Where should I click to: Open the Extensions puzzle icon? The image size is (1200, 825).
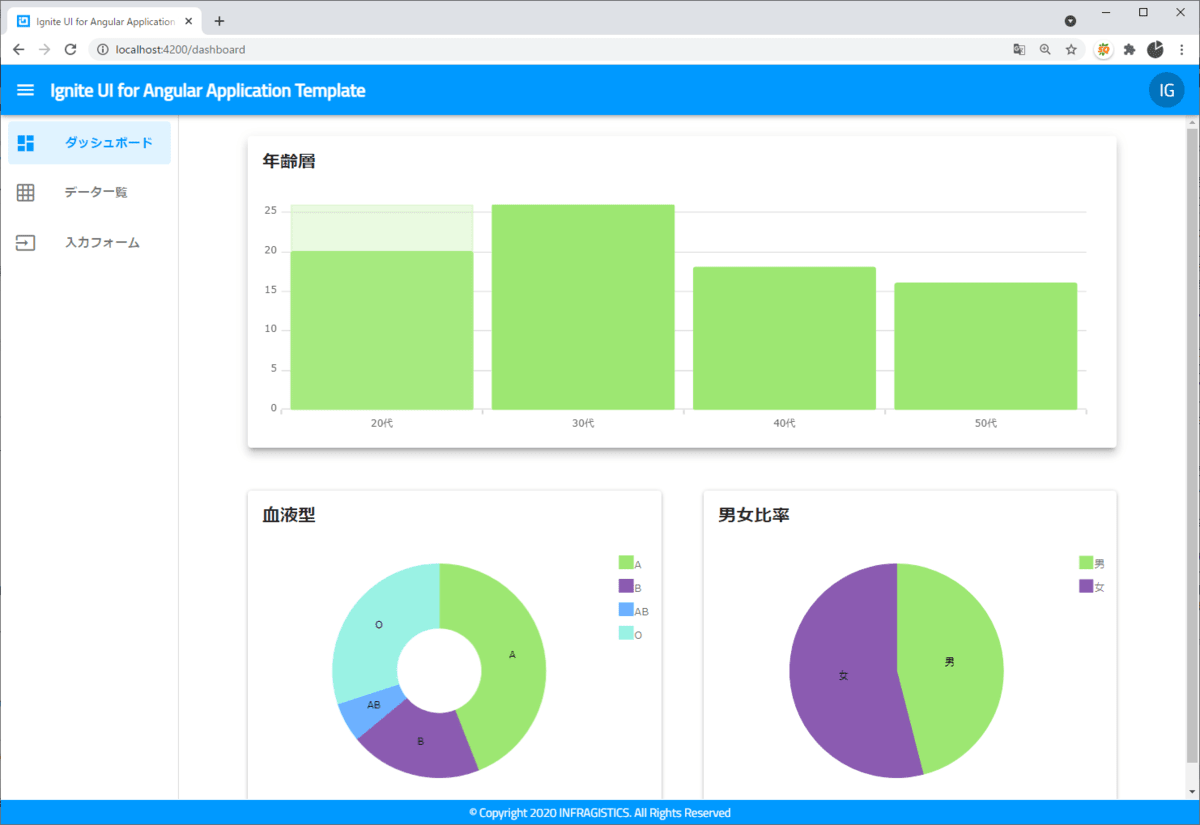[x=1130, y=49]
